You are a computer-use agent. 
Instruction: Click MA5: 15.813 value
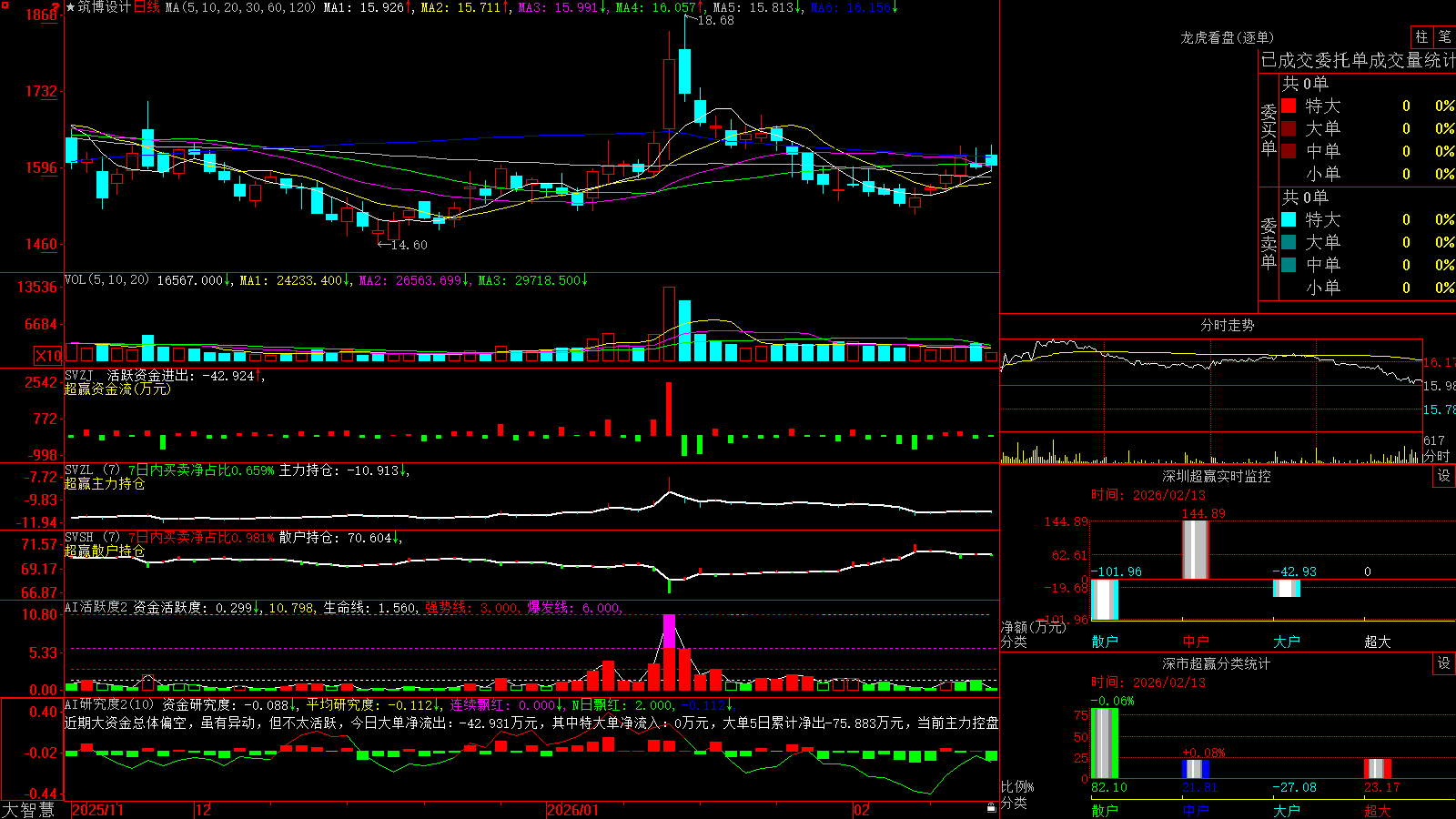(x=753, y=7)
